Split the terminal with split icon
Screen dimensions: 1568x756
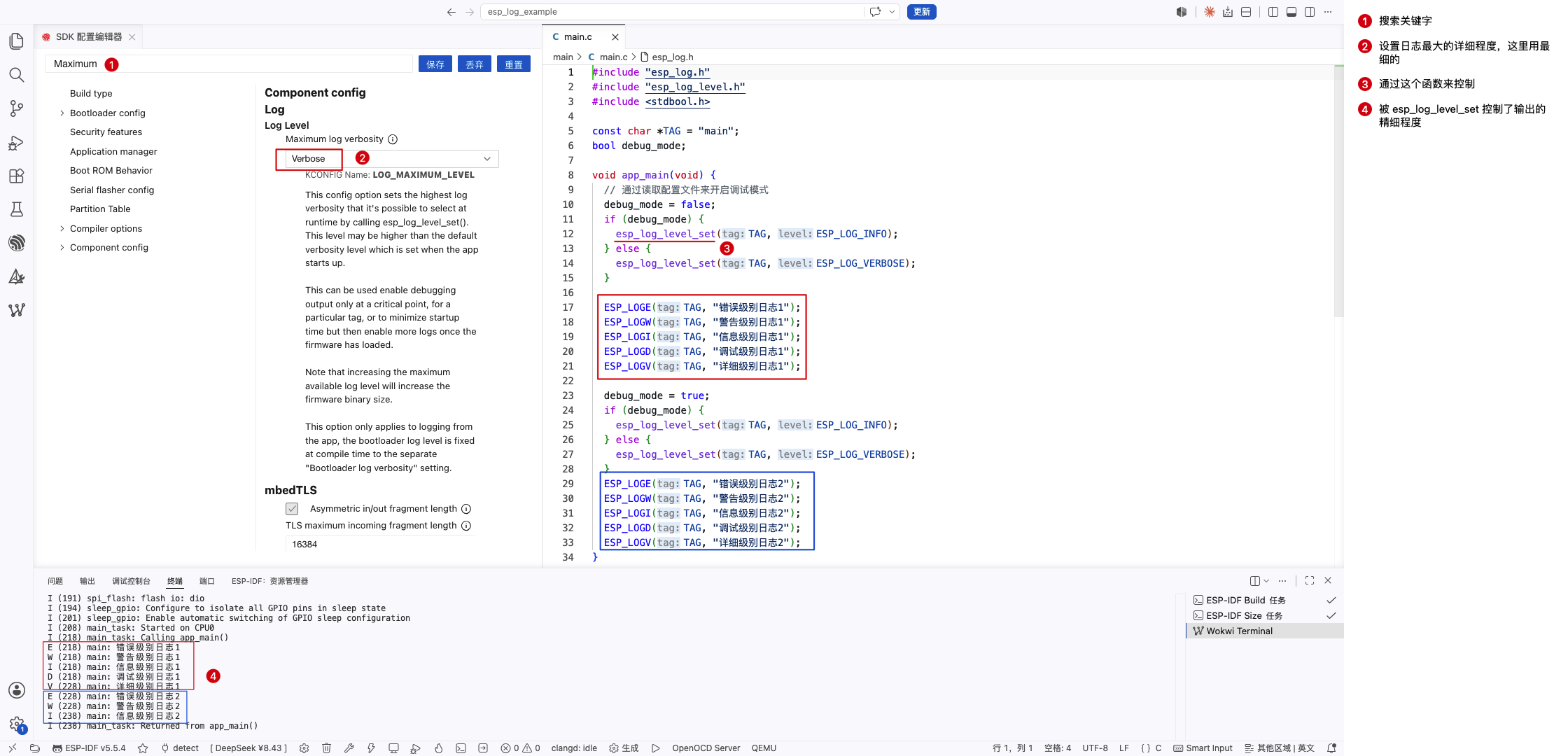[1255, 581]
